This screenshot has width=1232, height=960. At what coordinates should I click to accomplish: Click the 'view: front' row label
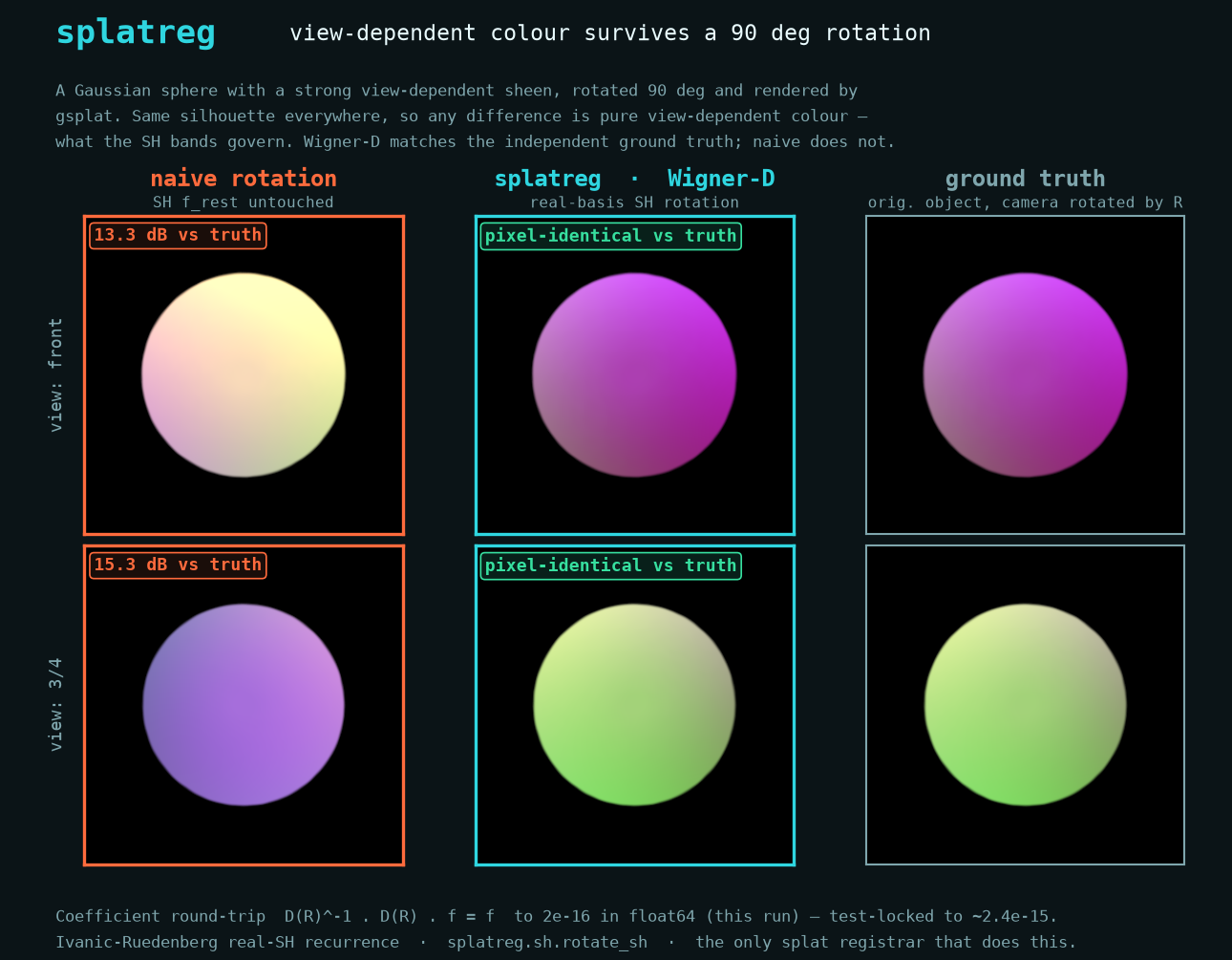coord(56,374)
